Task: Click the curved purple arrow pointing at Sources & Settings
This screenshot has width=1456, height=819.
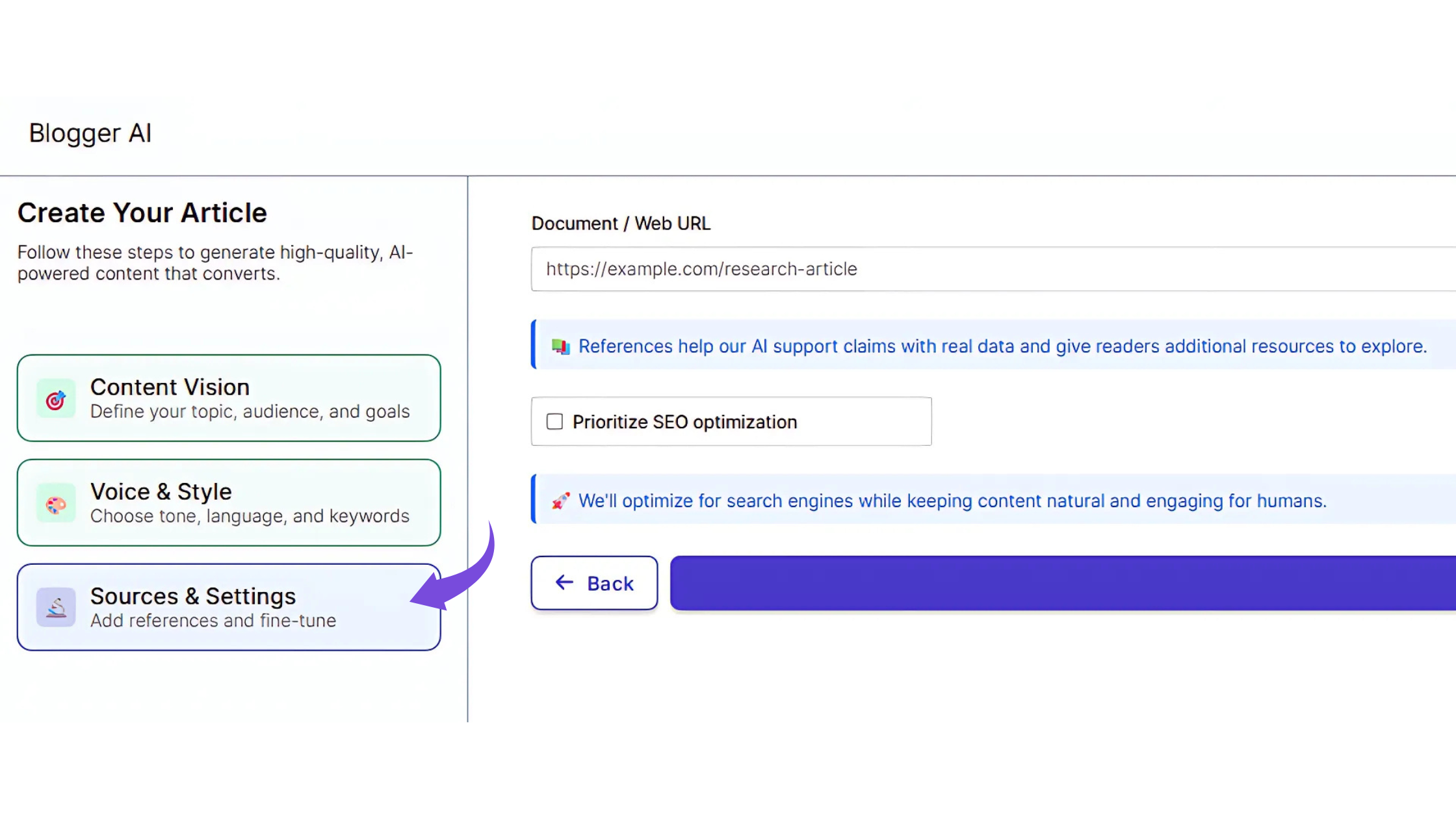Action: click(x=454, y=568)
